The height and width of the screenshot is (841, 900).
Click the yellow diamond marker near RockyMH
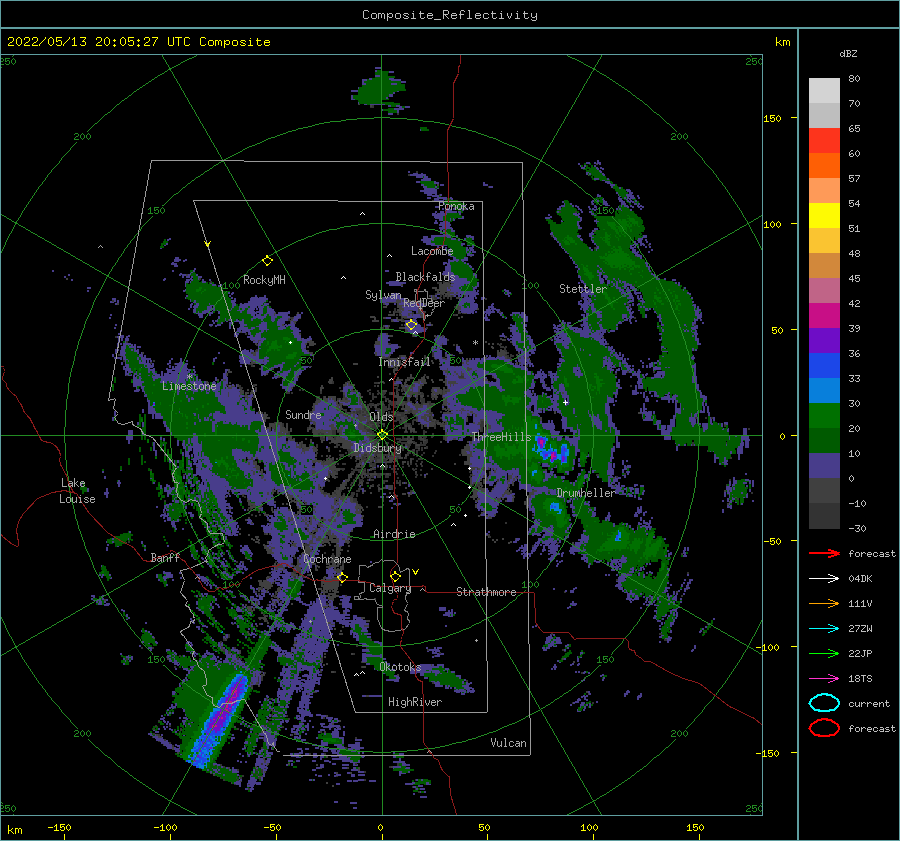(x=267, y=261)
